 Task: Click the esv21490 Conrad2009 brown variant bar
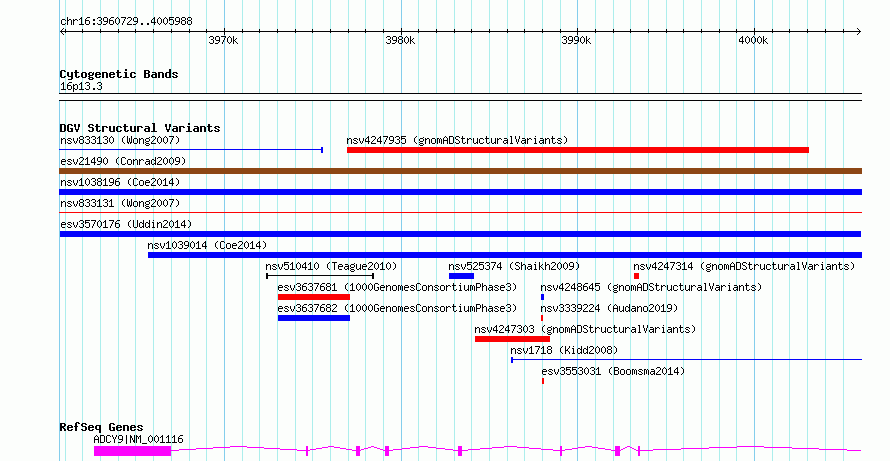[x=461, y=171]
